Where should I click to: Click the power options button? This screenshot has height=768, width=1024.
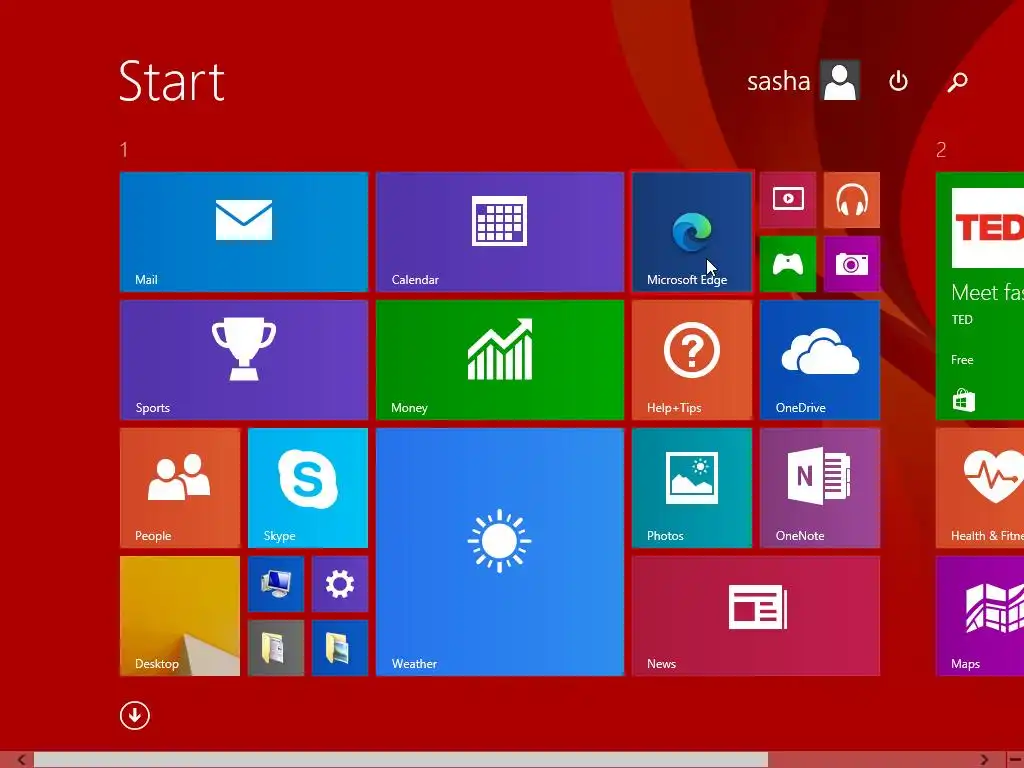click(899, 81)
